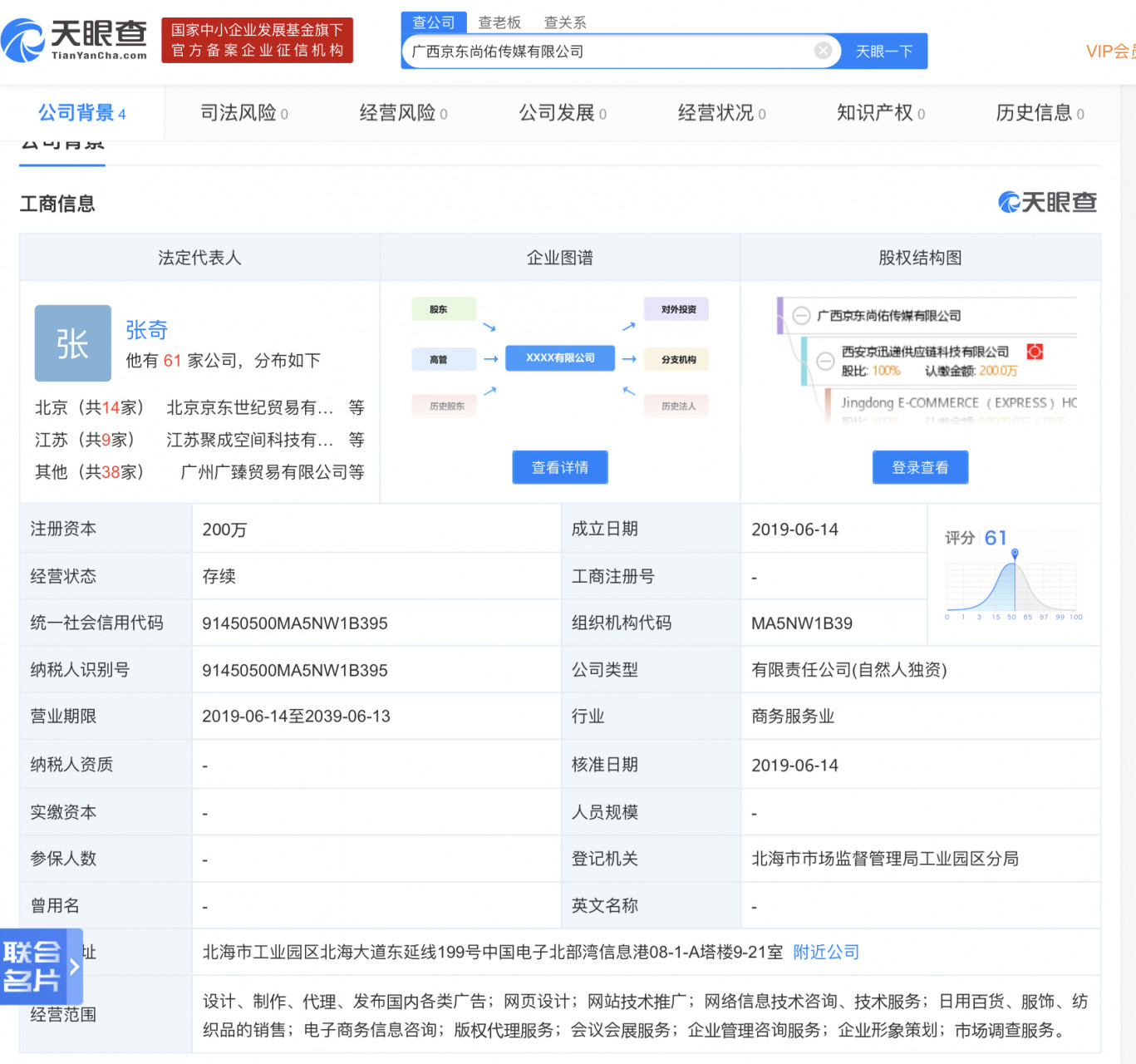Click the center XXXX有限公司 graph node
Screen dimensions: 1136x1064
560,358
